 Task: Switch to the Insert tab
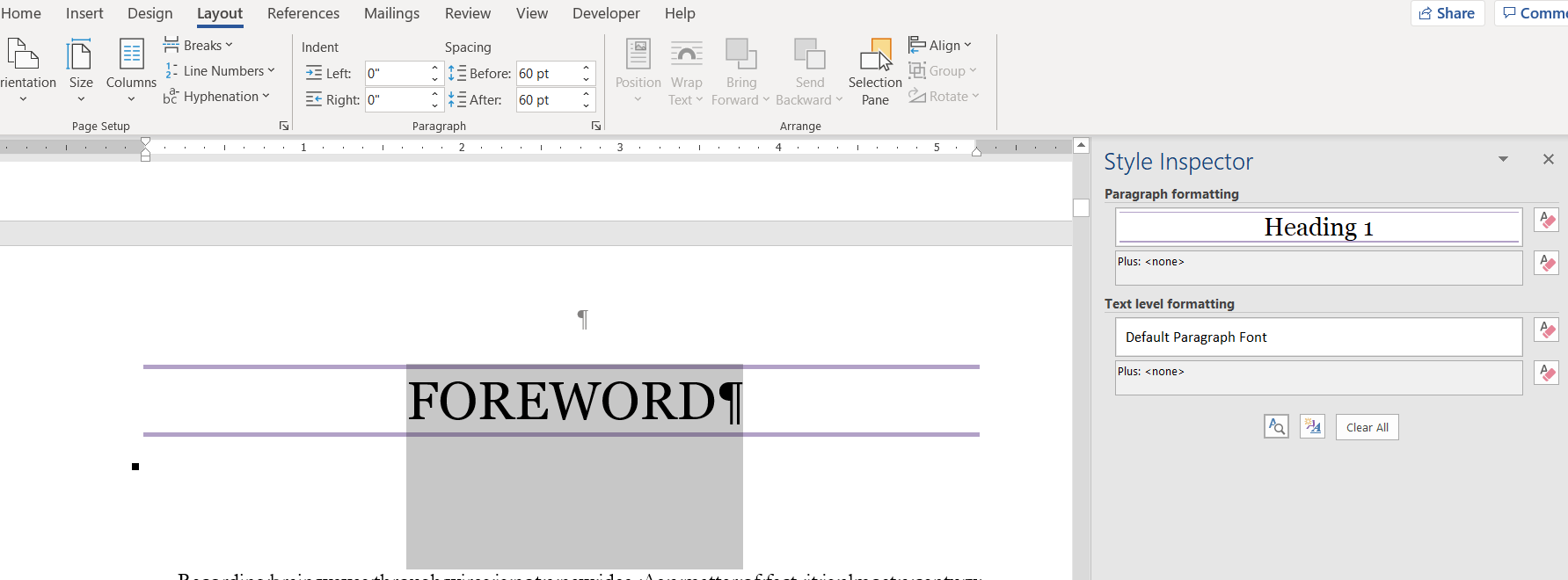(x=84, y=13)
